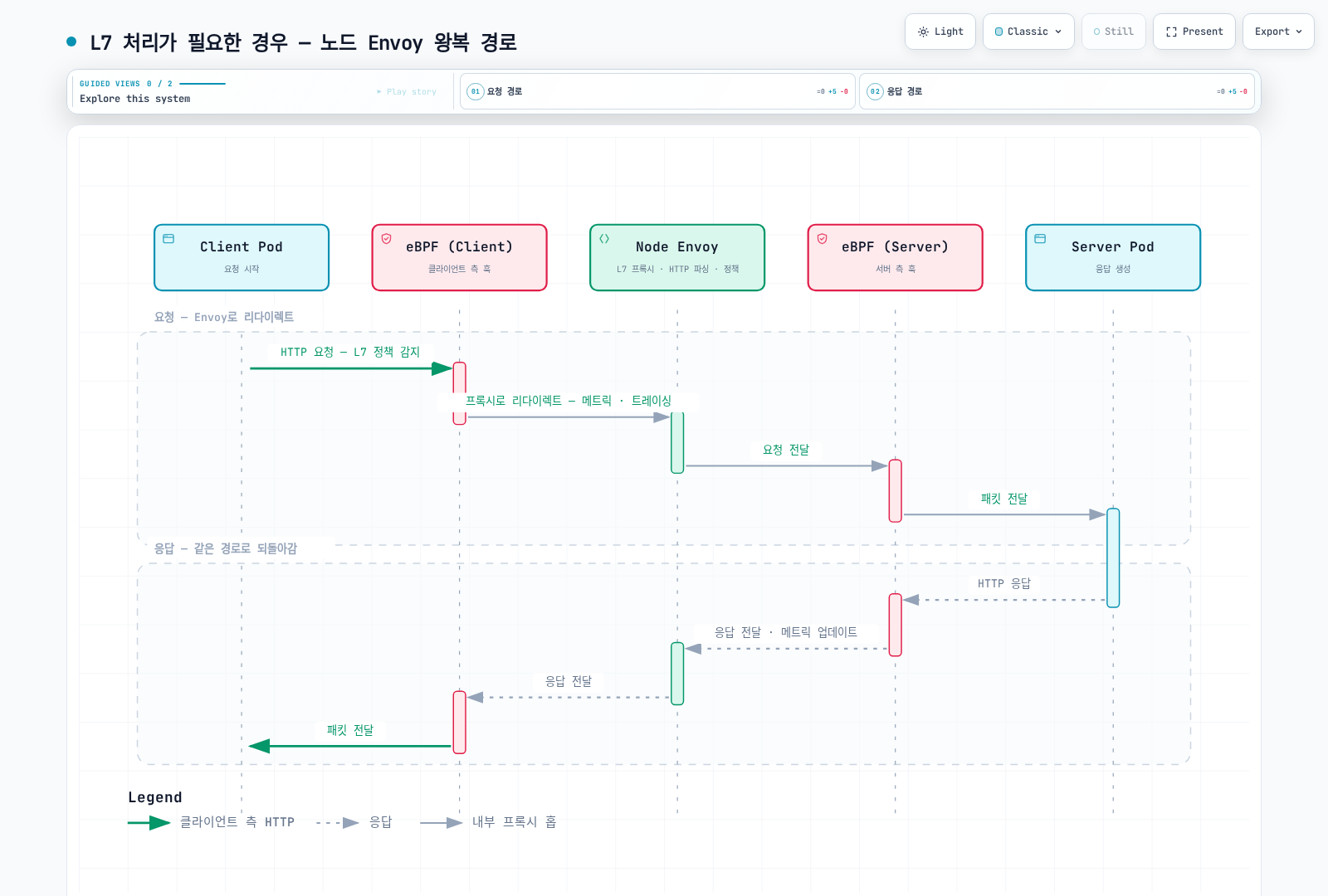Select the Server Pod node

1113,257
